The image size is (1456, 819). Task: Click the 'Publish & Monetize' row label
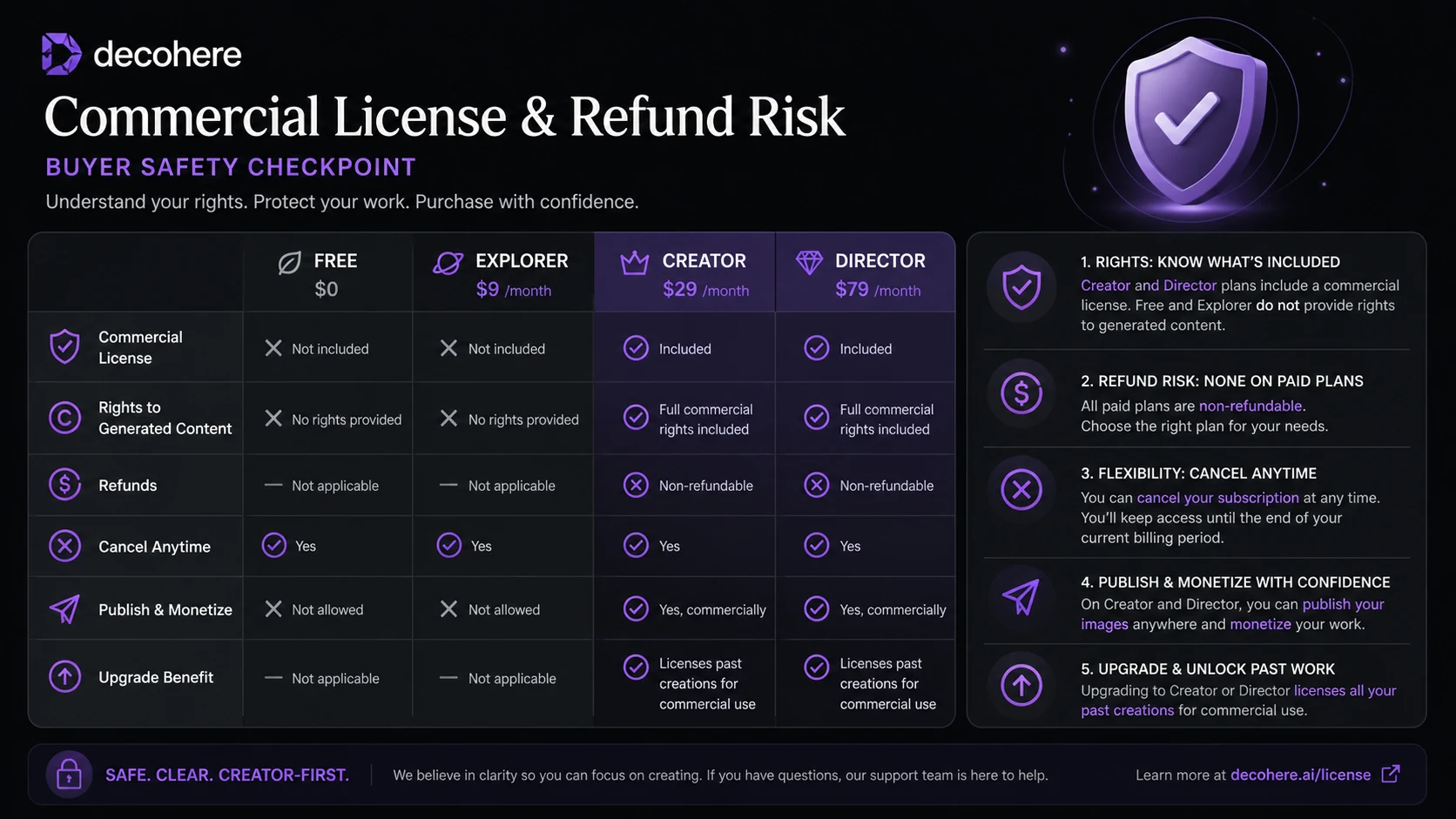[165, 609]
